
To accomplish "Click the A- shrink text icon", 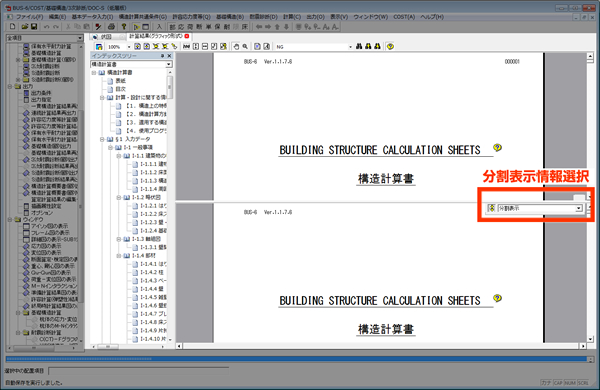I will [x=335, y=26].
